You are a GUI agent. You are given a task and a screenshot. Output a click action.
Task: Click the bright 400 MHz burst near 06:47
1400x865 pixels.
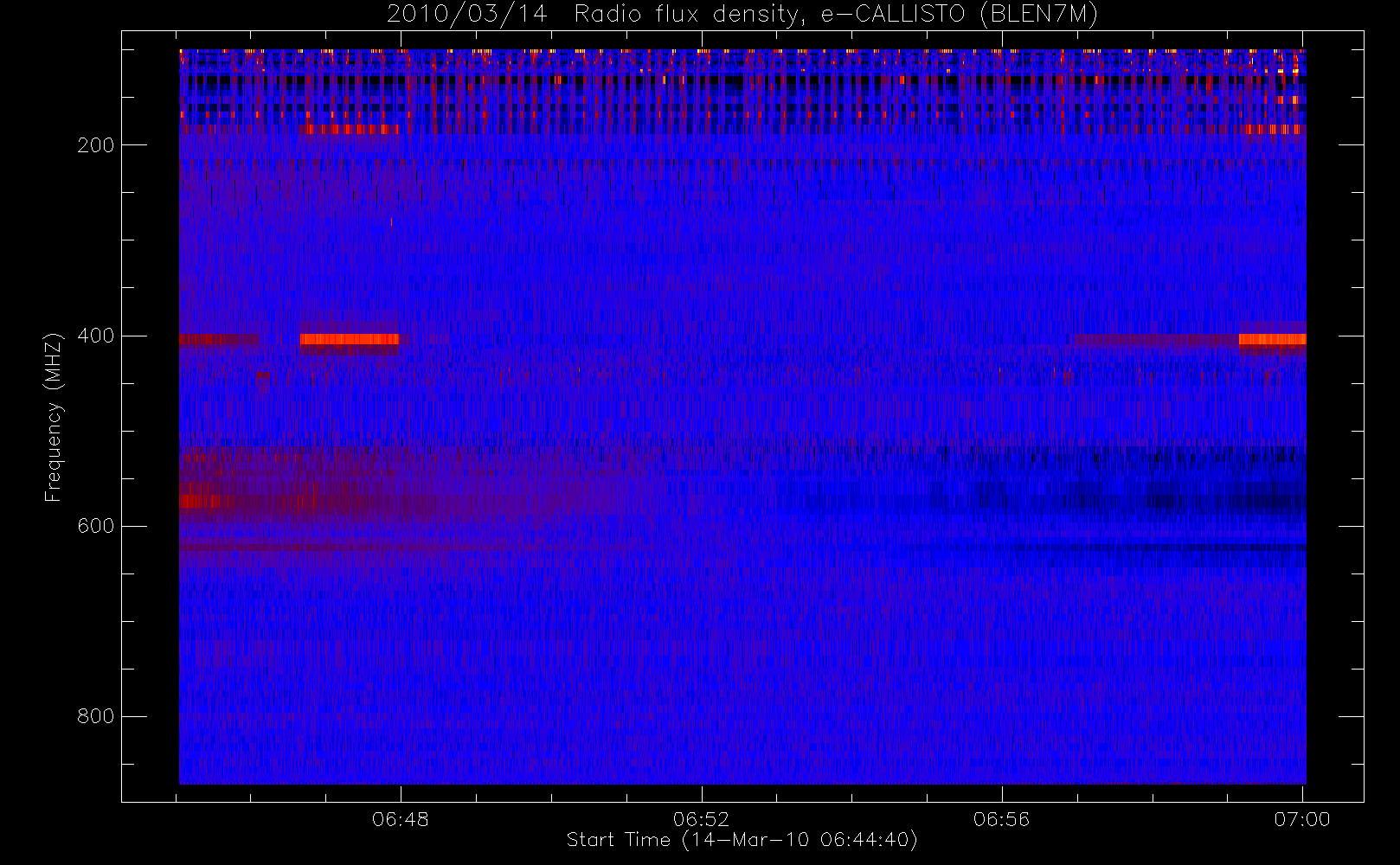tap(350, 339)
